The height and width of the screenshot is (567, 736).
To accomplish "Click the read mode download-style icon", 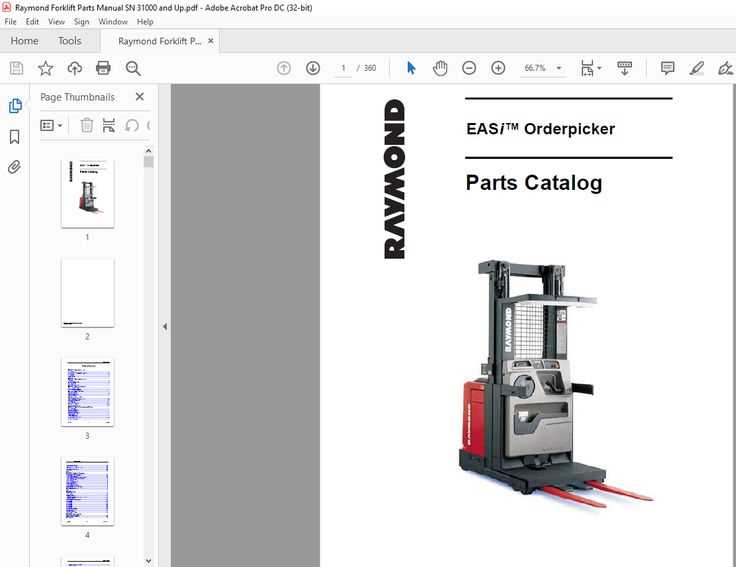I will point(624,69).
